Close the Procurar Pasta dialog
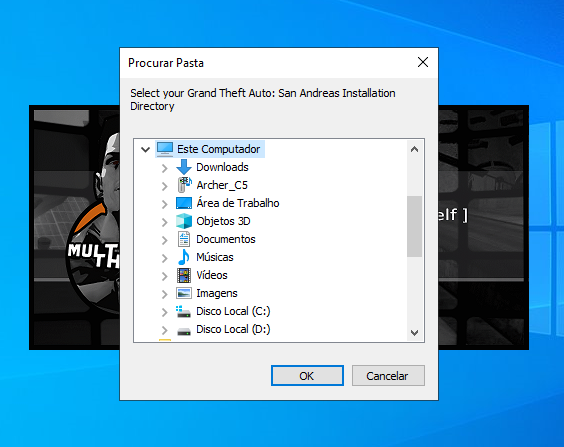This screenshot has height=447, width=564. [x=423, y=62]
